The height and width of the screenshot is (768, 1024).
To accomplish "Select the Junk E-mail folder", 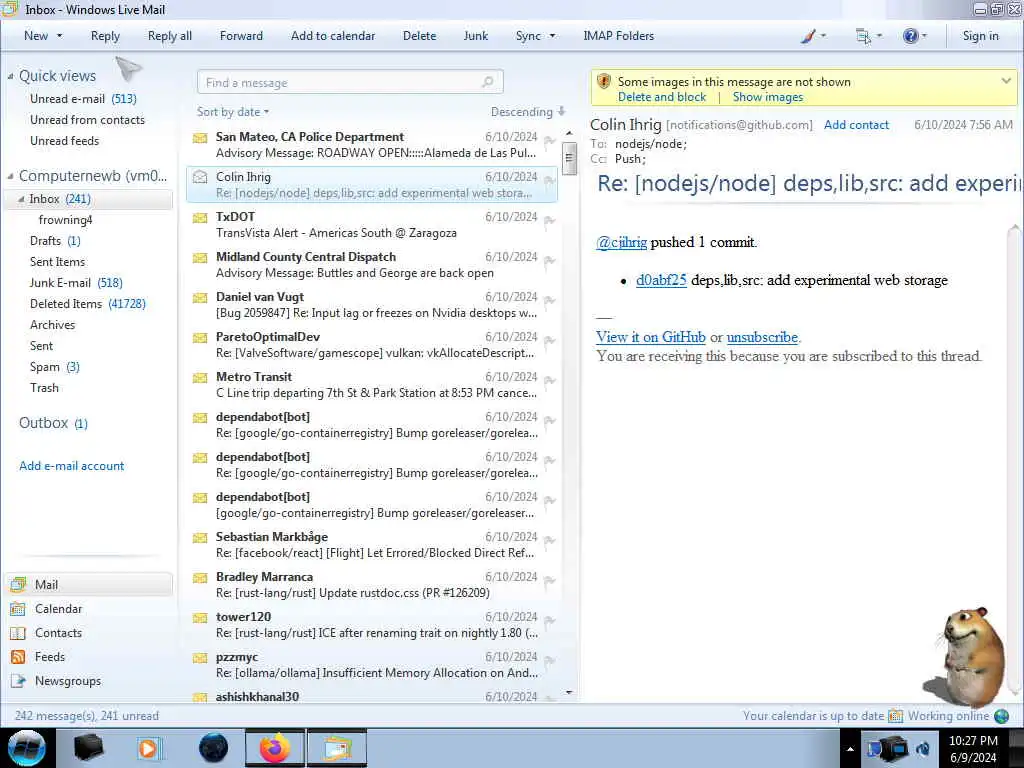I will click(76, 283).
